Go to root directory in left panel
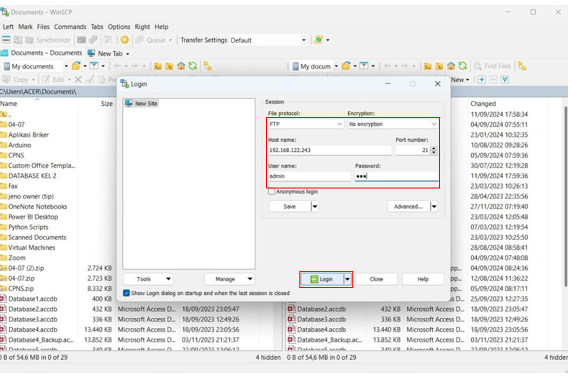 pos(169,66)
